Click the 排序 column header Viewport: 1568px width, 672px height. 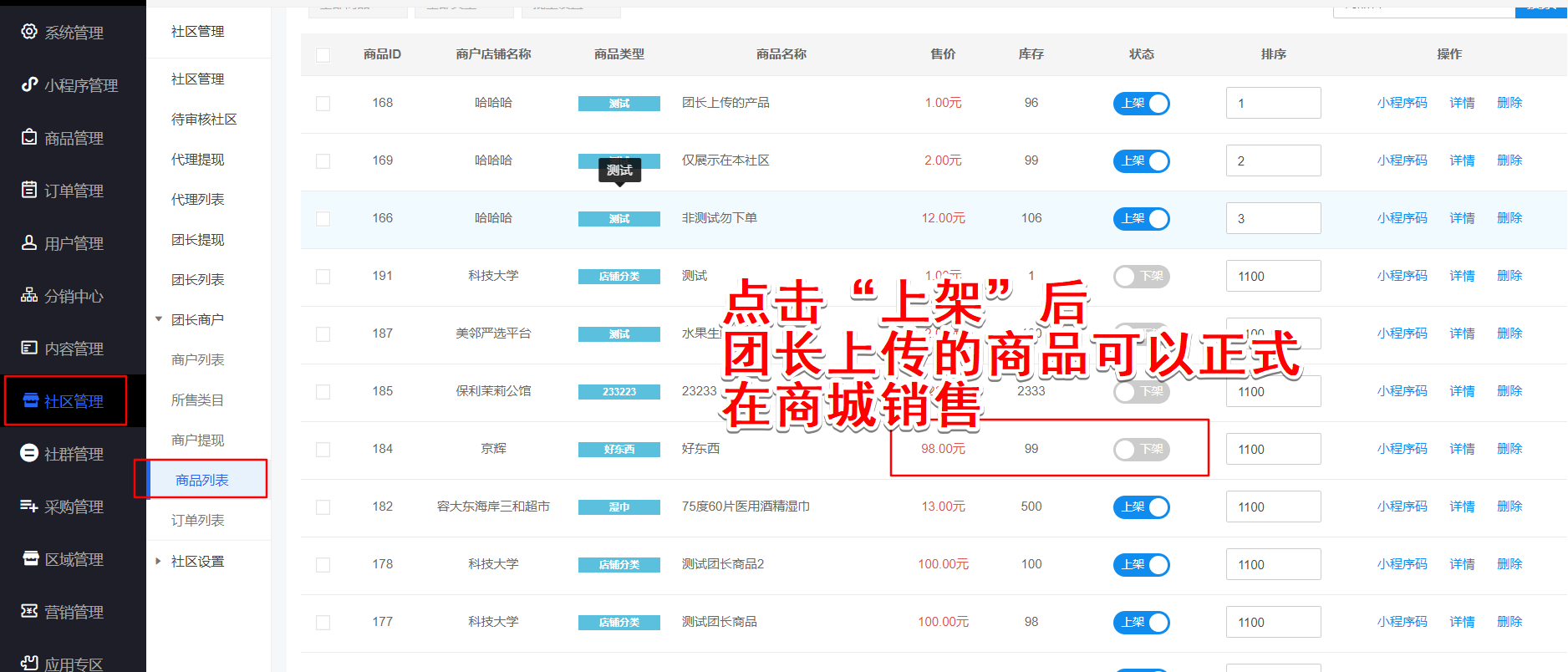pyautogui.click(x=1273, y=54)
